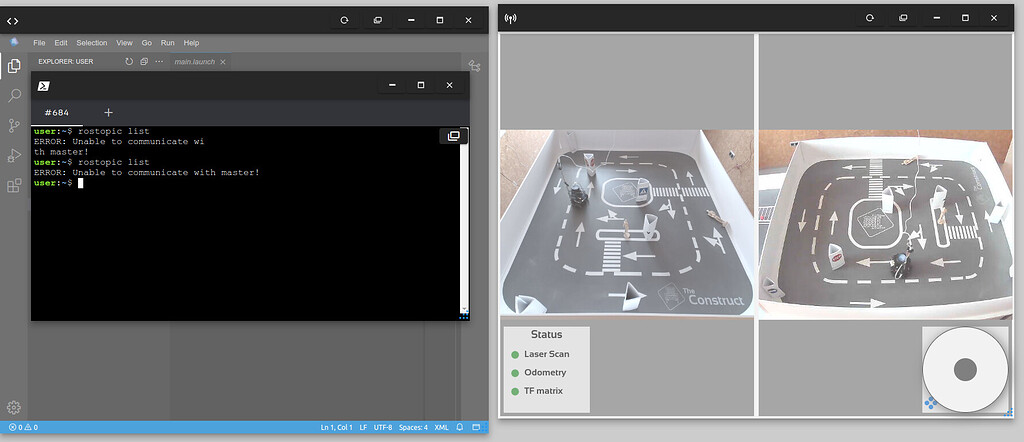
Task: Open the File menu
Action: [x=39, y=42]
